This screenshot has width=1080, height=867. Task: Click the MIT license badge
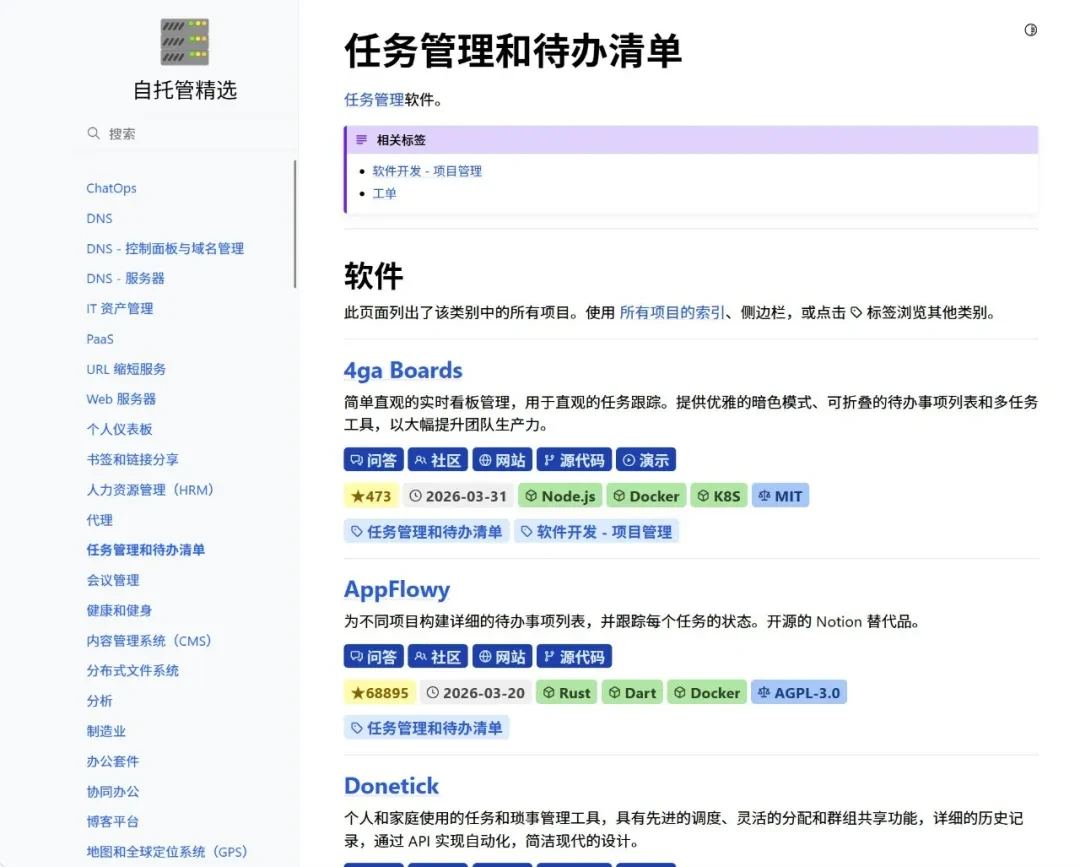point(780,496)
